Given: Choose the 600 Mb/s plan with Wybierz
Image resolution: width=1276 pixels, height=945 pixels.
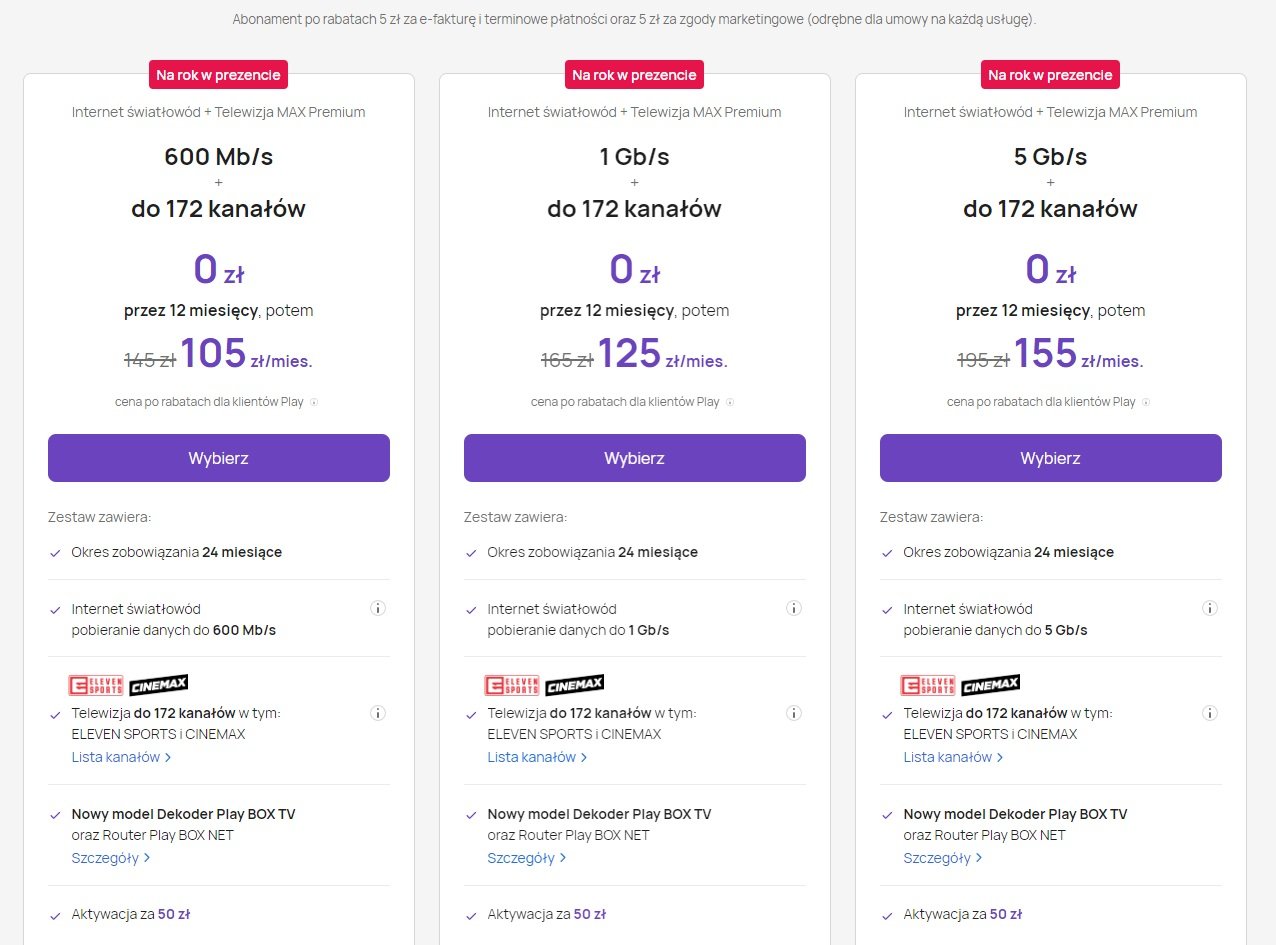Looking at the screenshot, I should click(218, 458).
